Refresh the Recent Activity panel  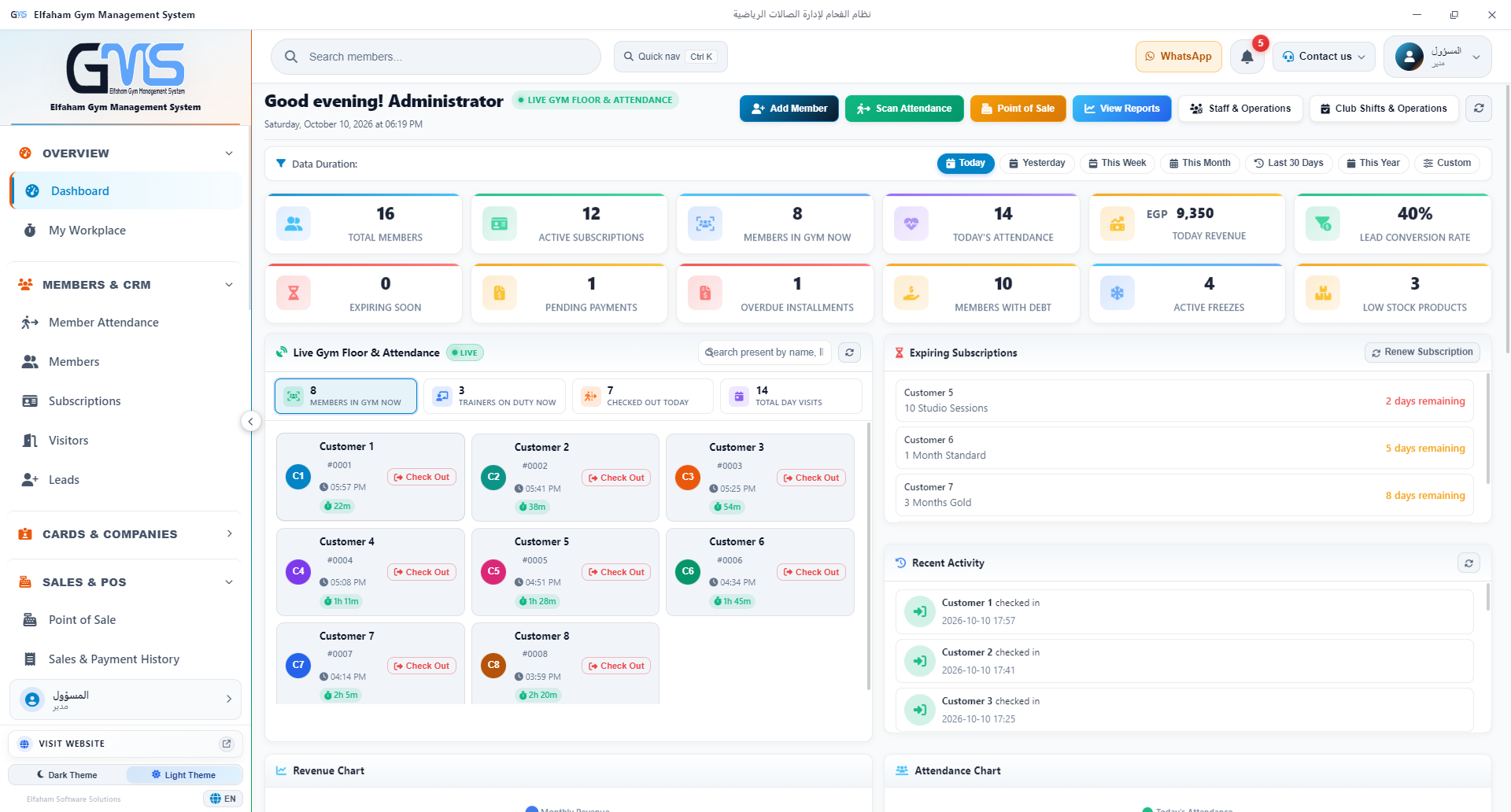coord(1469,563)
